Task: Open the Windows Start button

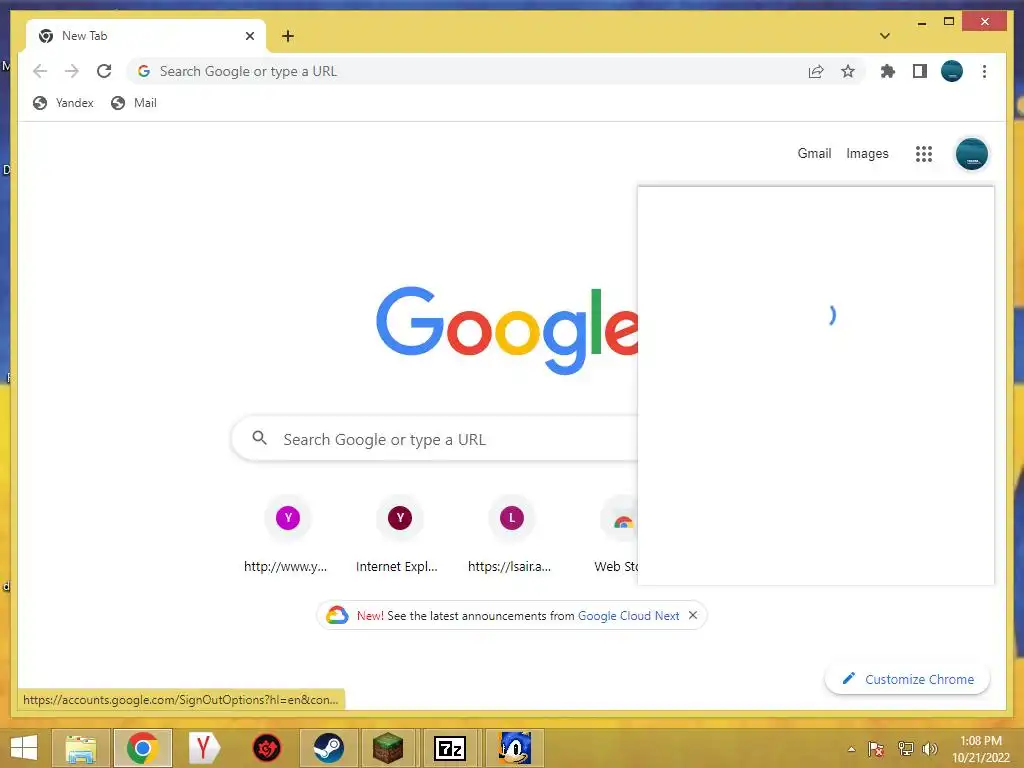Action: pos(24,748)
